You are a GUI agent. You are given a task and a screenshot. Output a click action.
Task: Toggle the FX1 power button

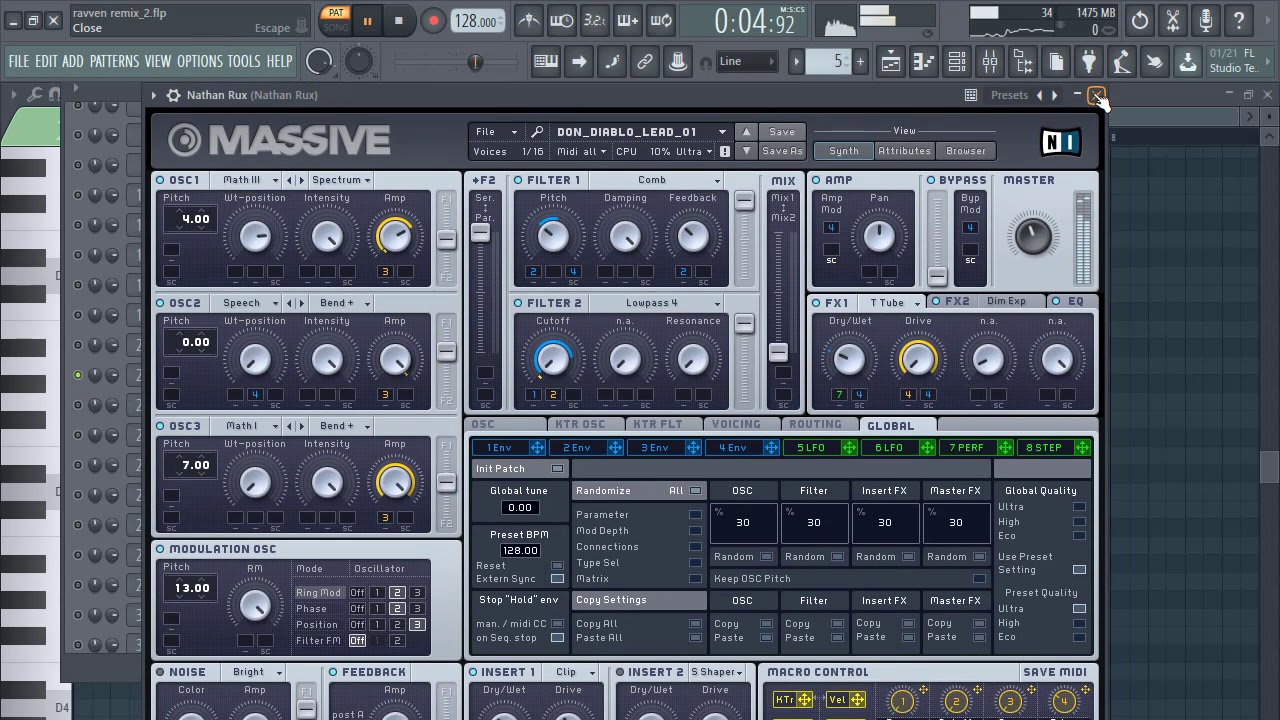pos(816,302)
